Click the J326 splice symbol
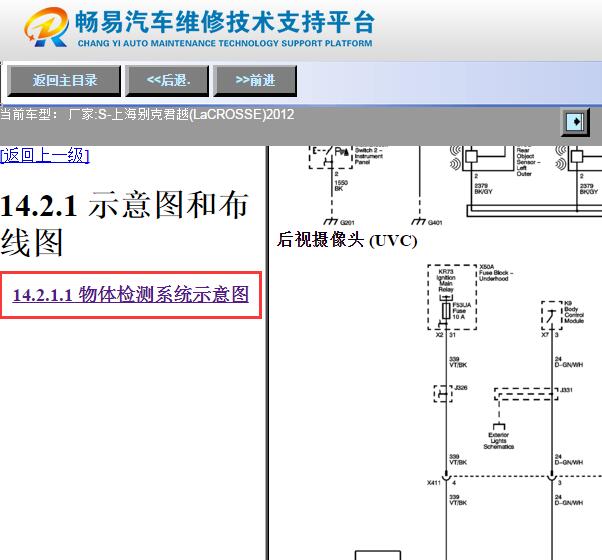 coord(443,393)
